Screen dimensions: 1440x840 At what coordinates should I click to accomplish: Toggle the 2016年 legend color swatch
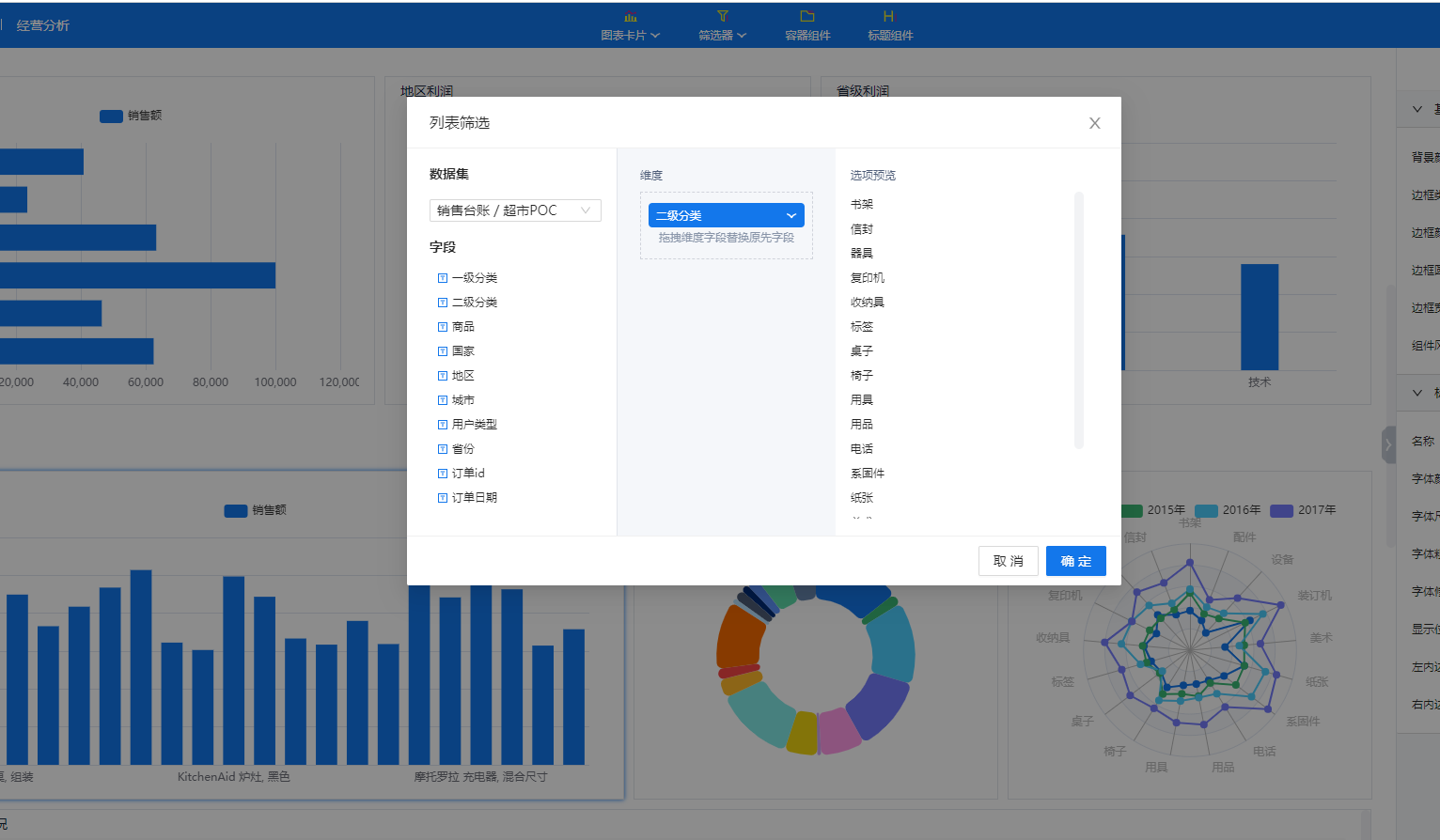coord(1206,510)
